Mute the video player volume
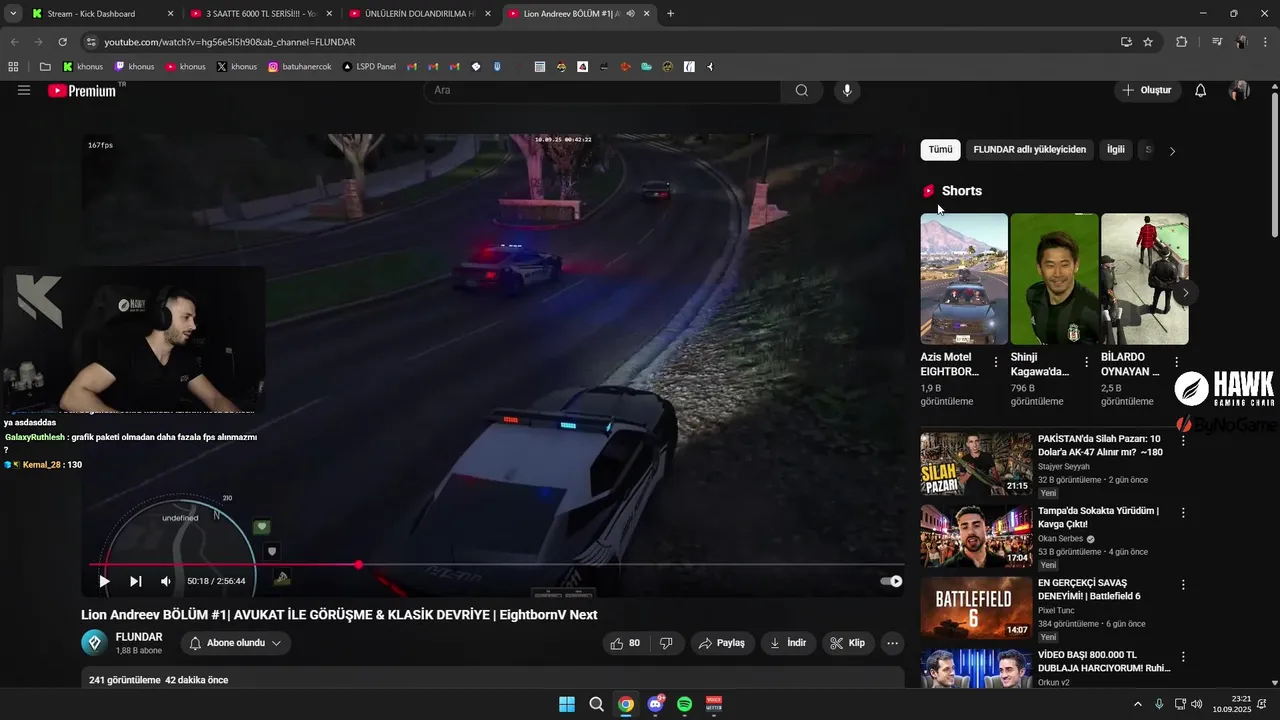This screenshot has width=1280, height=720. coord(166,581)
